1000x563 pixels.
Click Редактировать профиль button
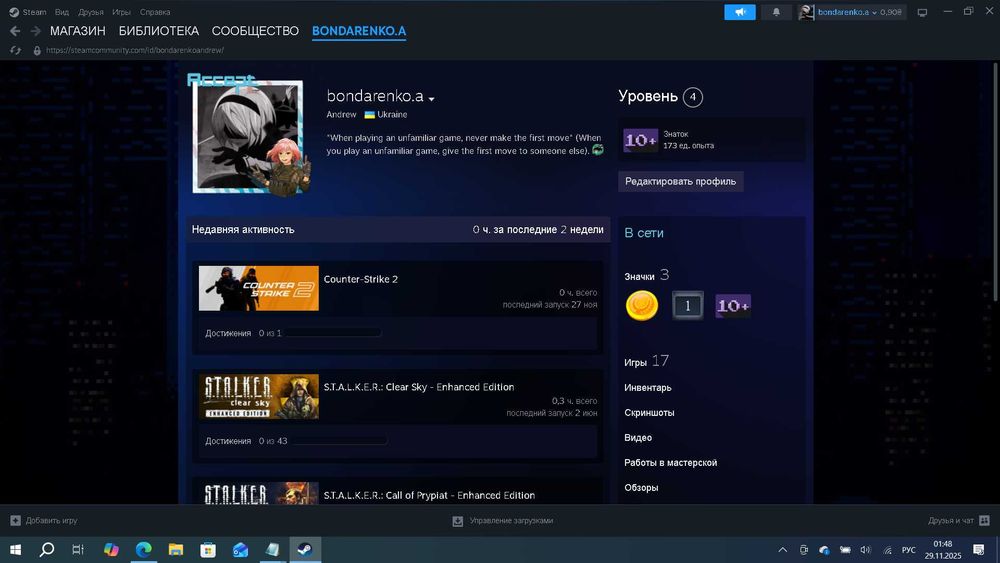(x=680, y=182)
